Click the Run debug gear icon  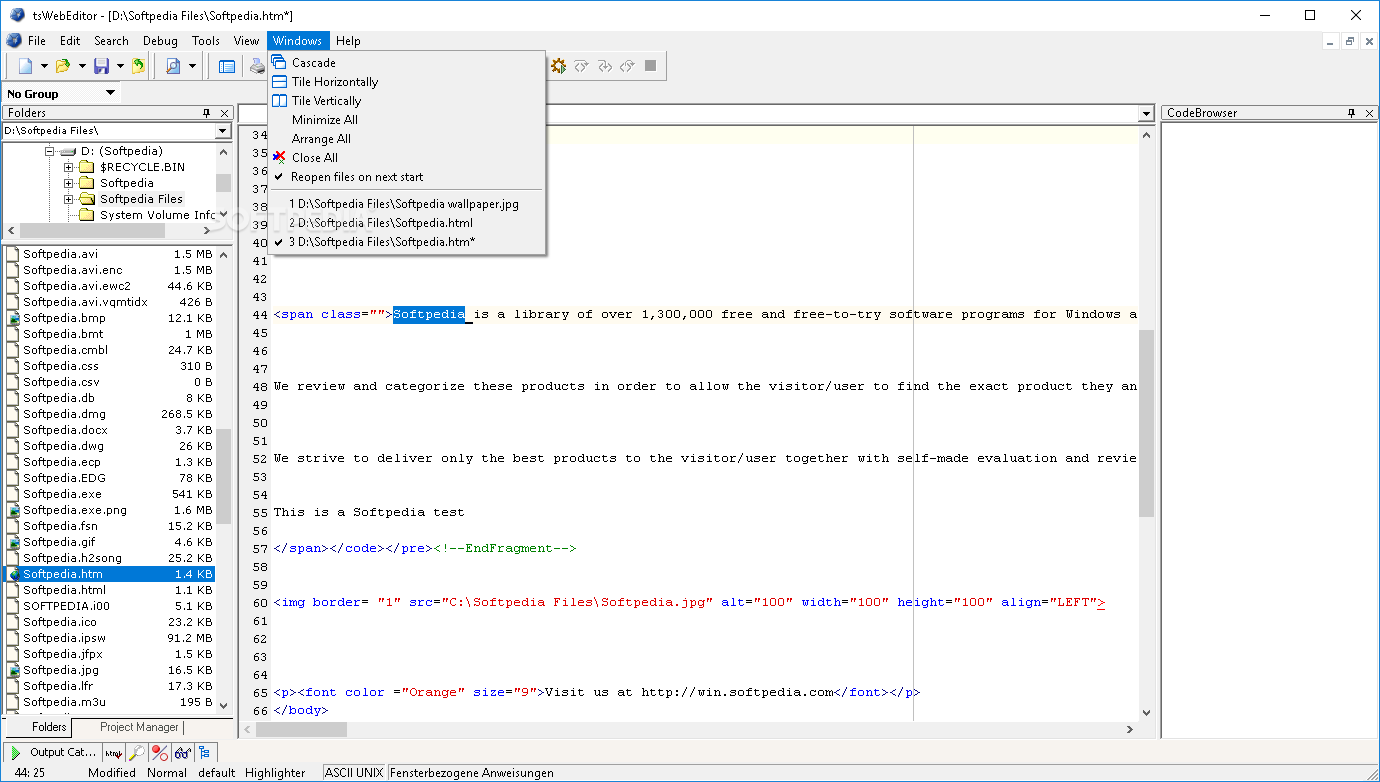[558, 66]
